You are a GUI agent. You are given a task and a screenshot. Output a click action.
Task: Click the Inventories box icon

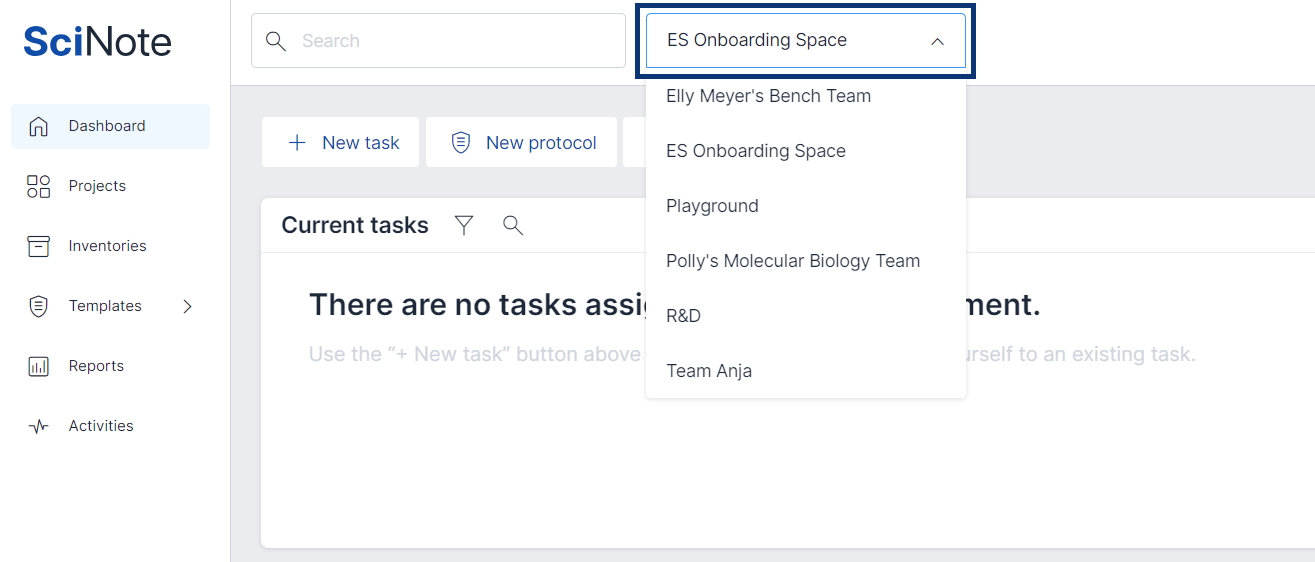(39, 246)
